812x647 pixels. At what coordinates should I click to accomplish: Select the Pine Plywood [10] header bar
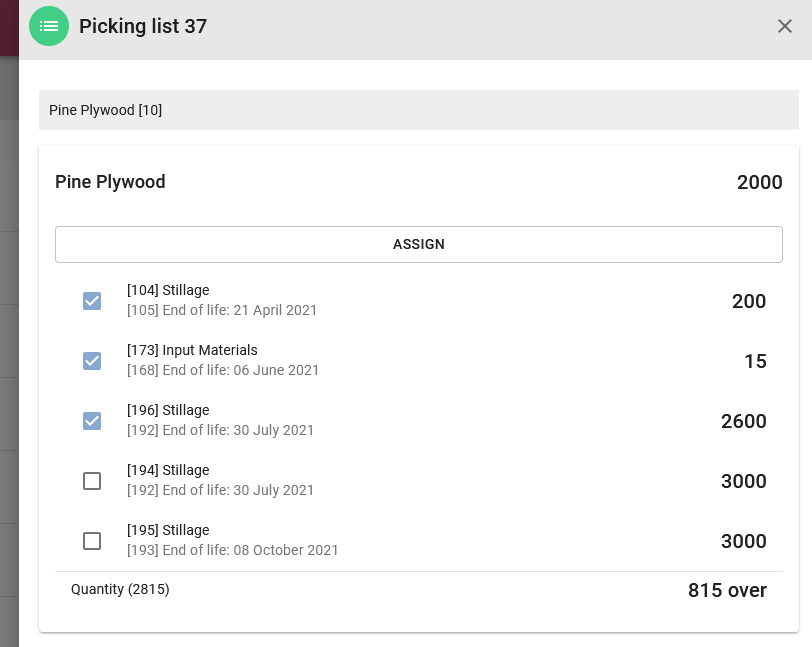(418, 110)
